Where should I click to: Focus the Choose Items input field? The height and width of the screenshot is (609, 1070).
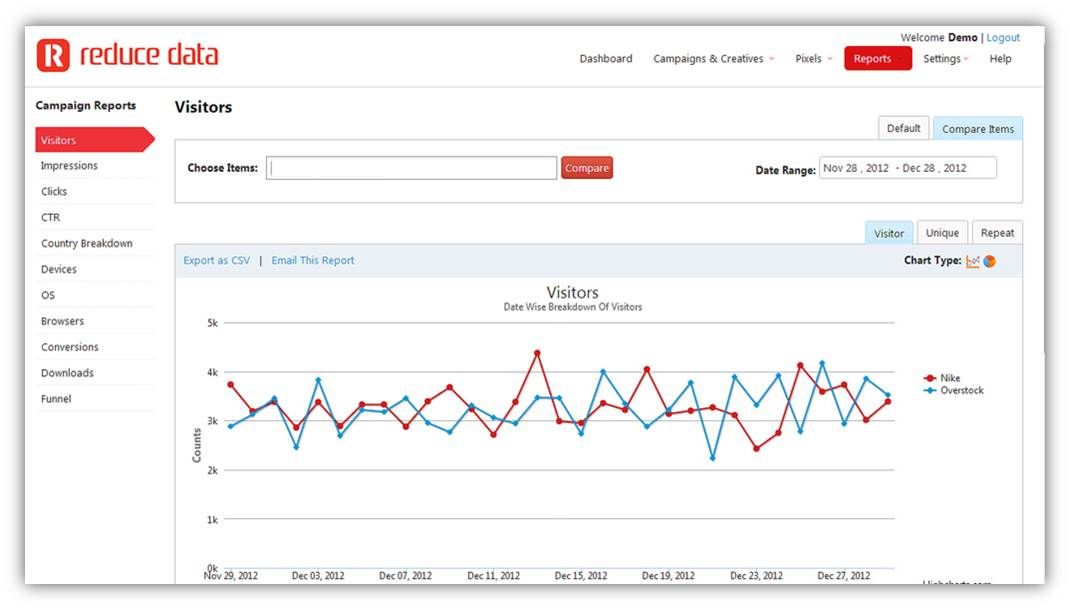[x=411, y=168]
